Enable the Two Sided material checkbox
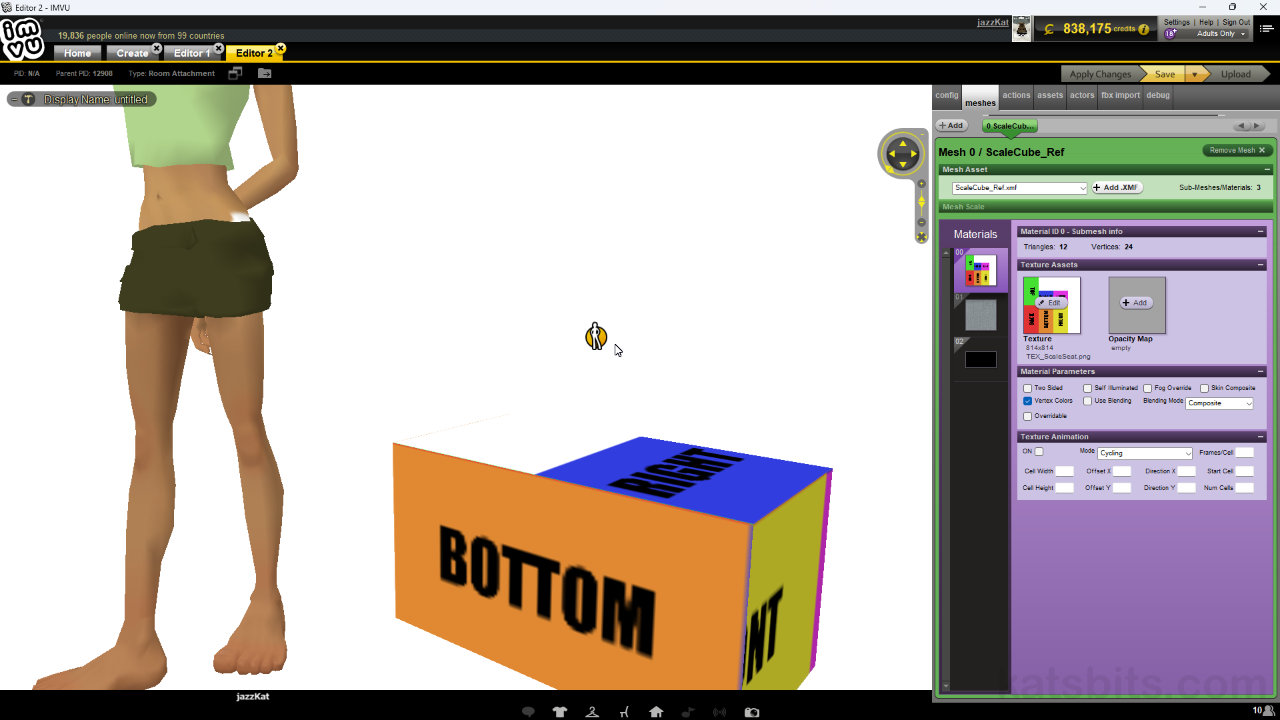The height and width of the screenshot is (720, 1280). point(1028,388)
